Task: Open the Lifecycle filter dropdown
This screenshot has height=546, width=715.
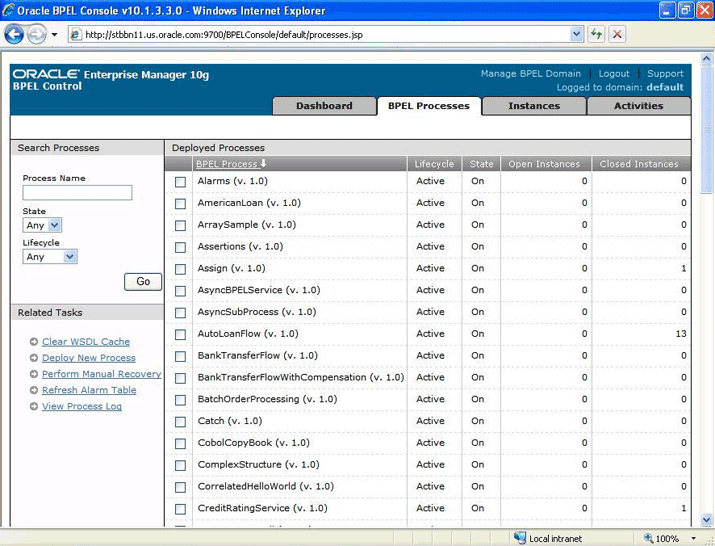Action: point(50,257)
